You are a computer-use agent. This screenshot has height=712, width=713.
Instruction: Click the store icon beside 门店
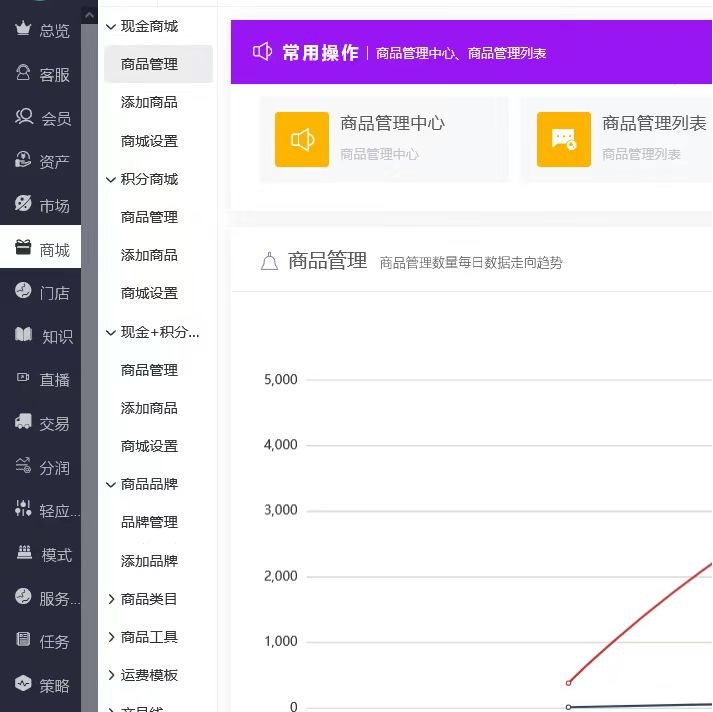point(23,290)
